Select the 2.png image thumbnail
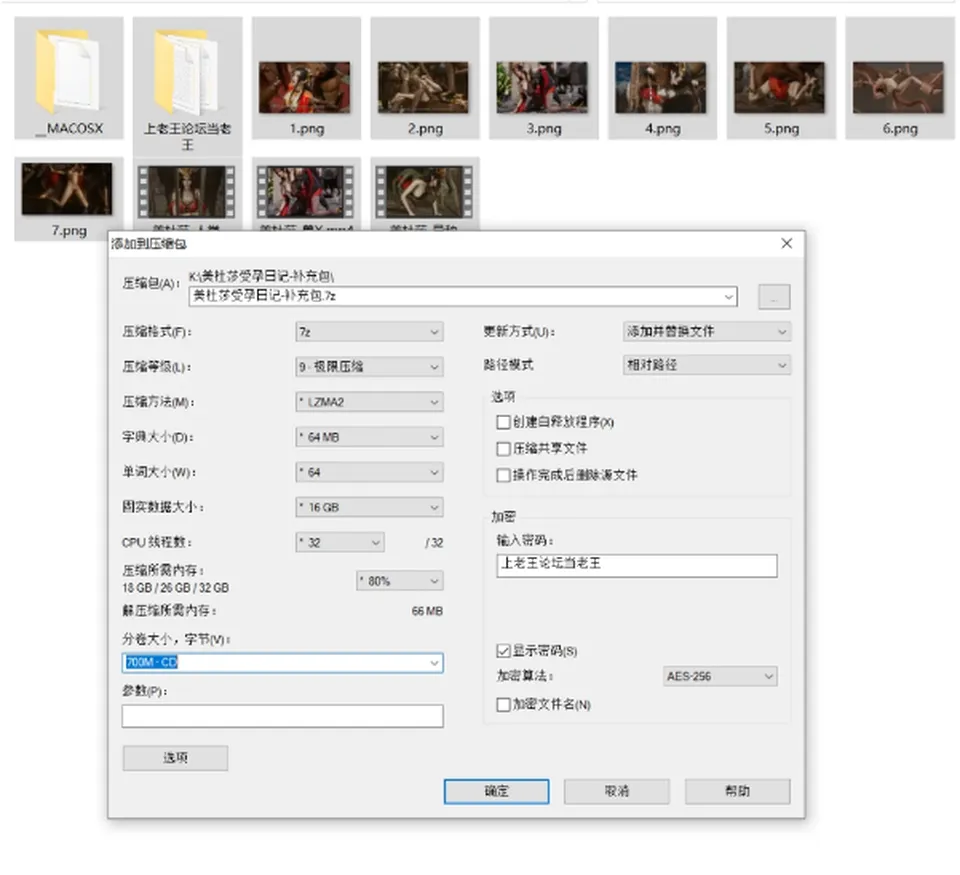The height and width of the screenshot is (875, 960). tap(424, 88)
